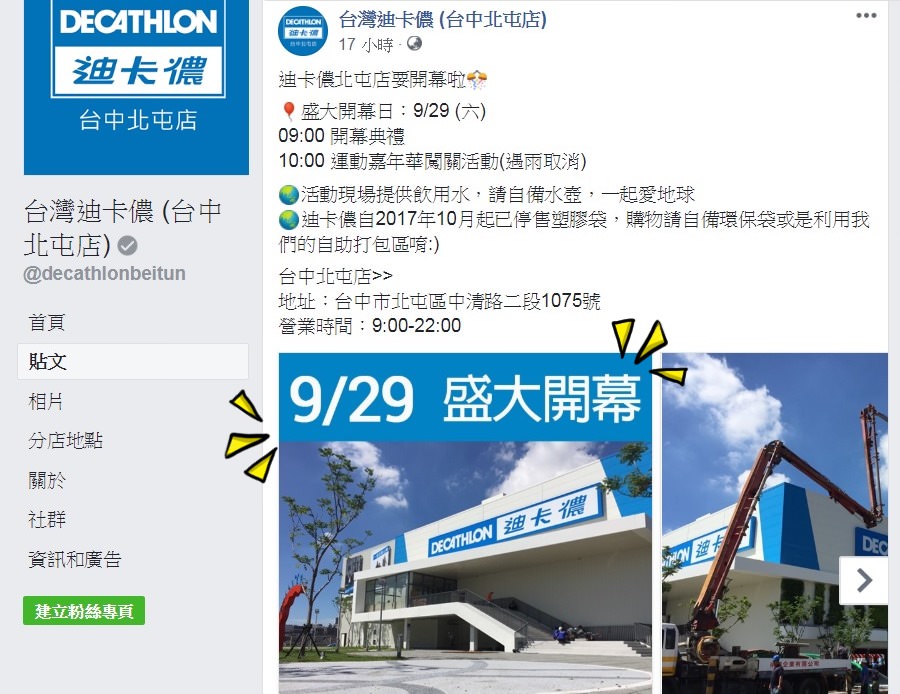Open 相片 in the page sidebar
Screen dimensions: 900x694
coord(46,401)
